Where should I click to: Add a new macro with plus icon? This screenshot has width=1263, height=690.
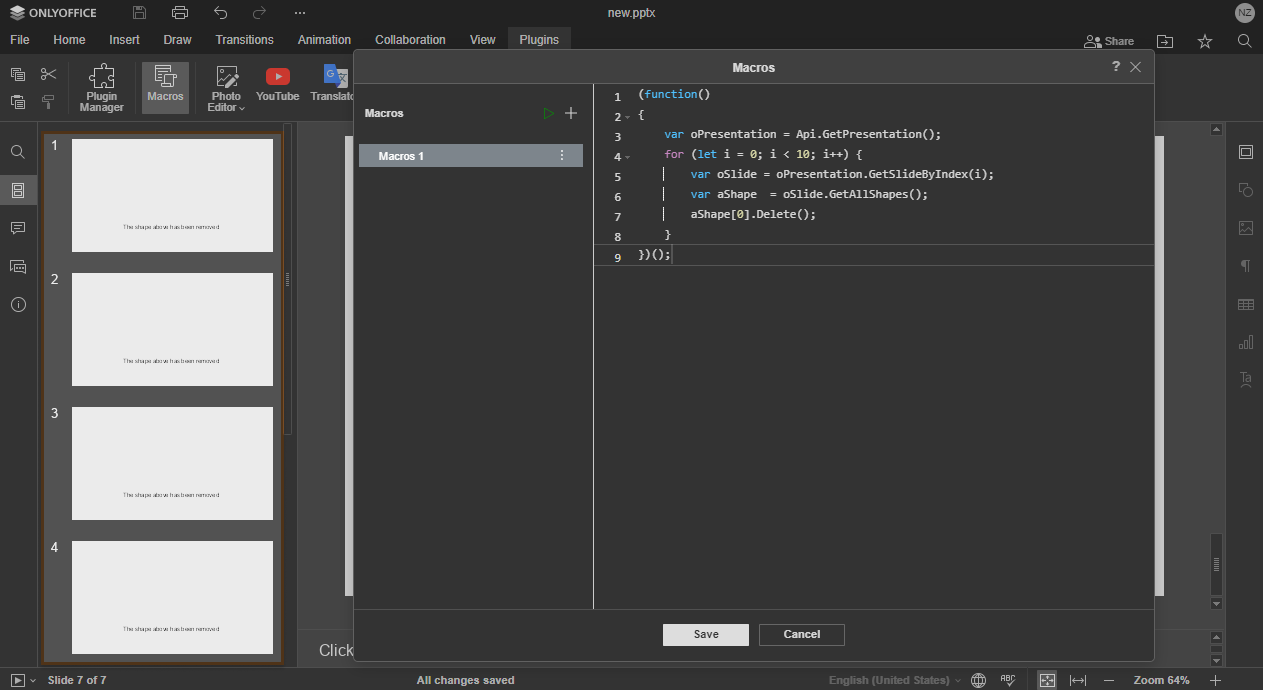(x=571, y=114)
